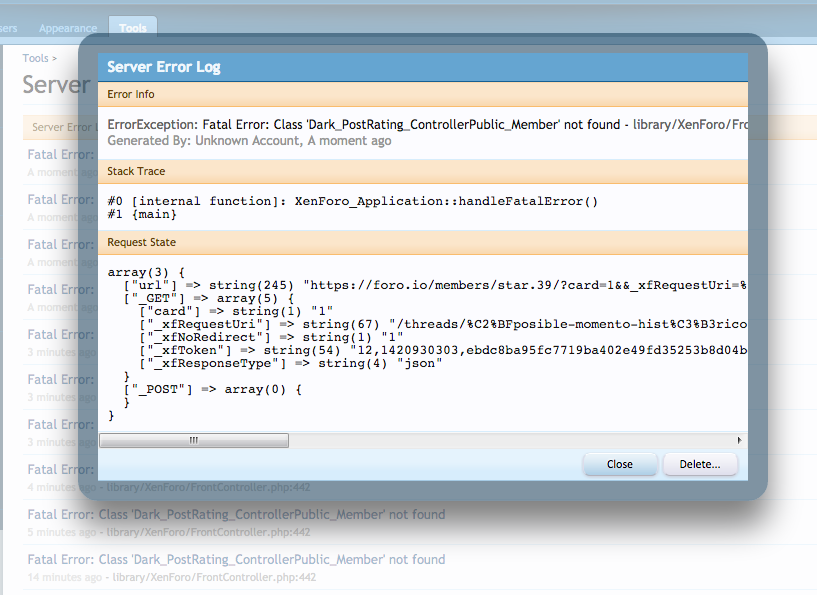The image size is (817, 595).
Task: Click the horizontal scrollbar thumb grip
Action: coord(194,440)
